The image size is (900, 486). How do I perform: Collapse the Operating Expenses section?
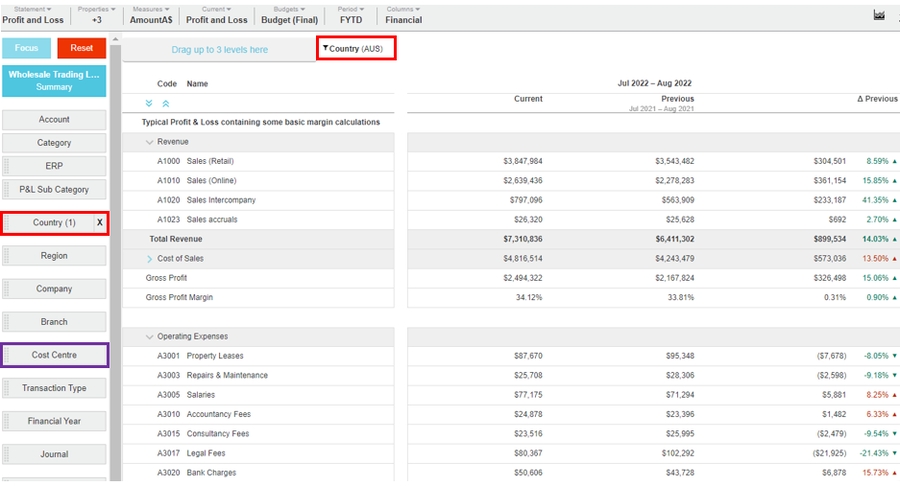tap(149, 337)
